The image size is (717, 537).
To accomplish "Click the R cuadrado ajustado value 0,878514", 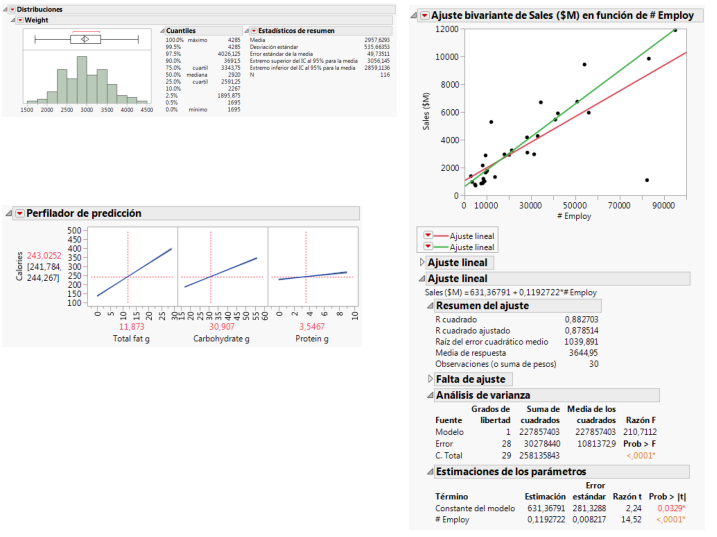I will pyautogui.click(x=581, y=330).
